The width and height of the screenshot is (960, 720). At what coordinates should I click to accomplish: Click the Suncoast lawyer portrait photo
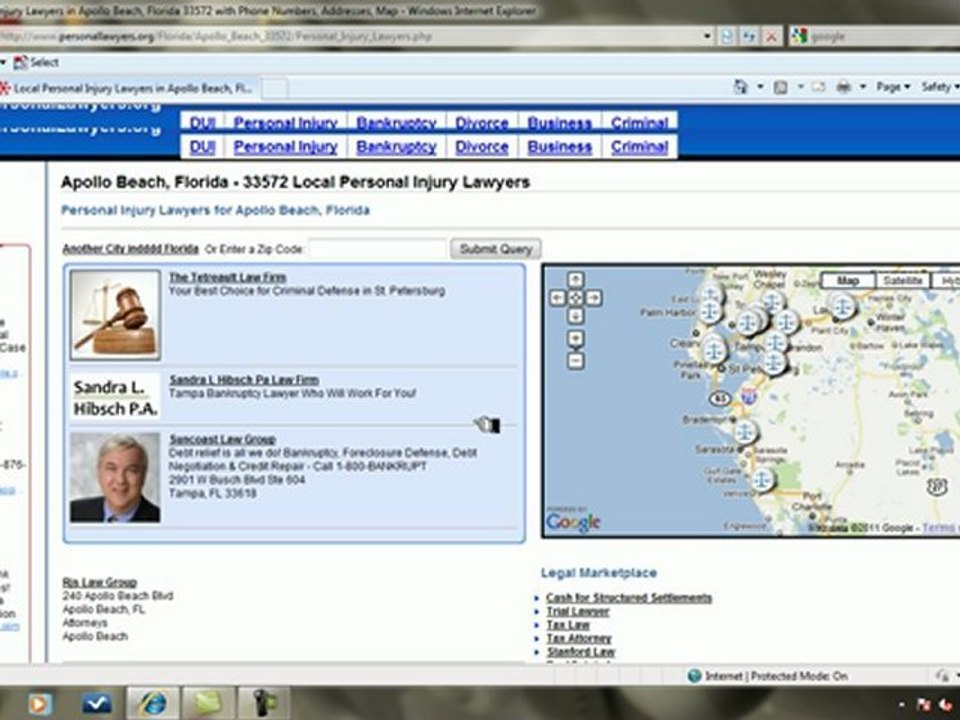(115, 477)
